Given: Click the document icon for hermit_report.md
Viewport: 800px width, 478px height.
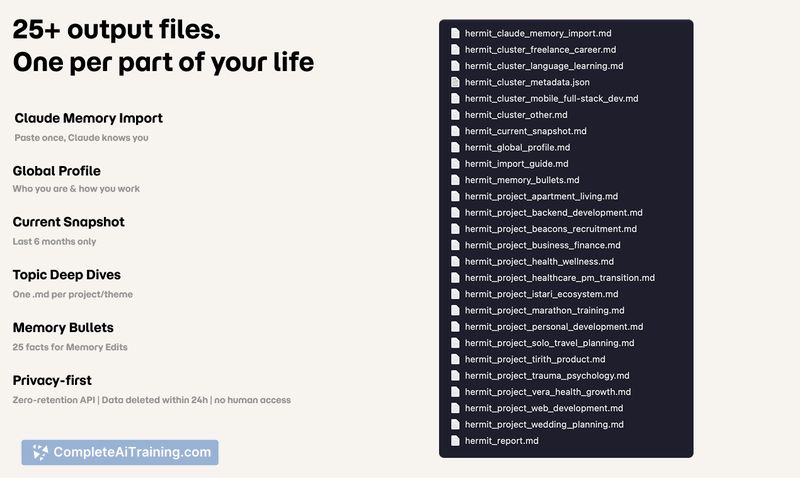Looking at the screenshot, I should [x=456, y=440].
